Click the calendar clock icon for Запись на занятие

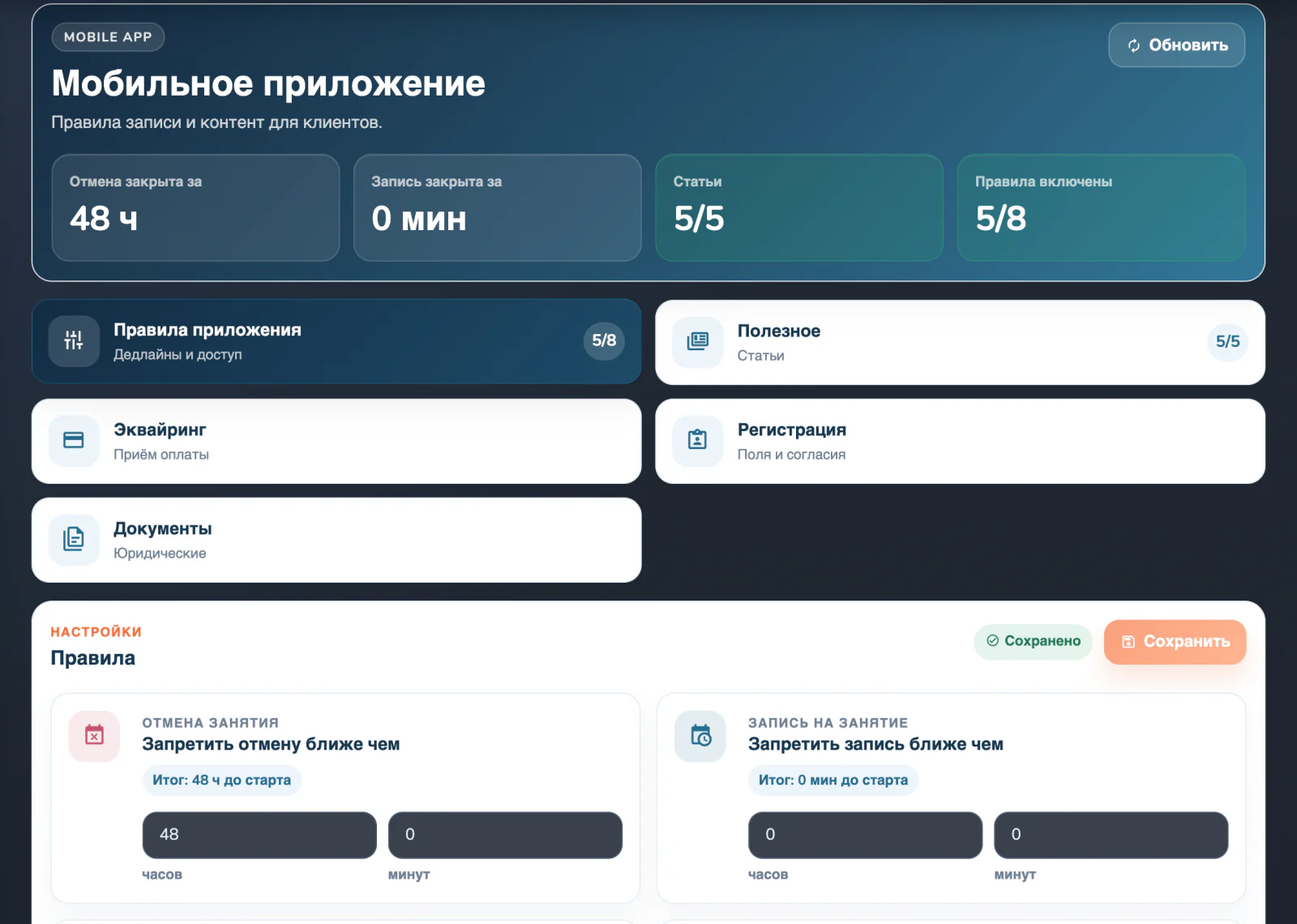(x=701, y=735)
